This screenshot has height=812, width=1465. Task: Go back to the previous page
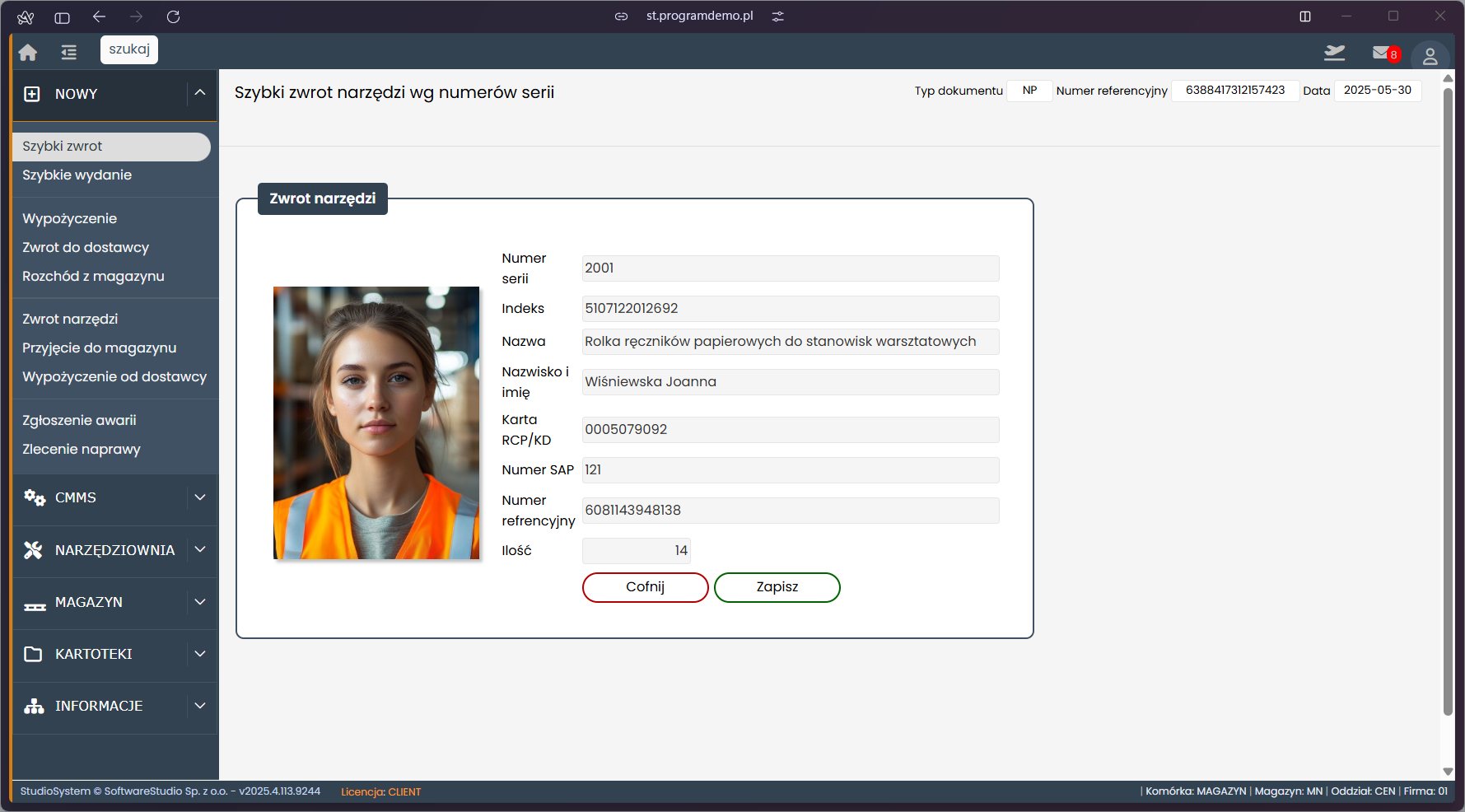tap(100, 16)
